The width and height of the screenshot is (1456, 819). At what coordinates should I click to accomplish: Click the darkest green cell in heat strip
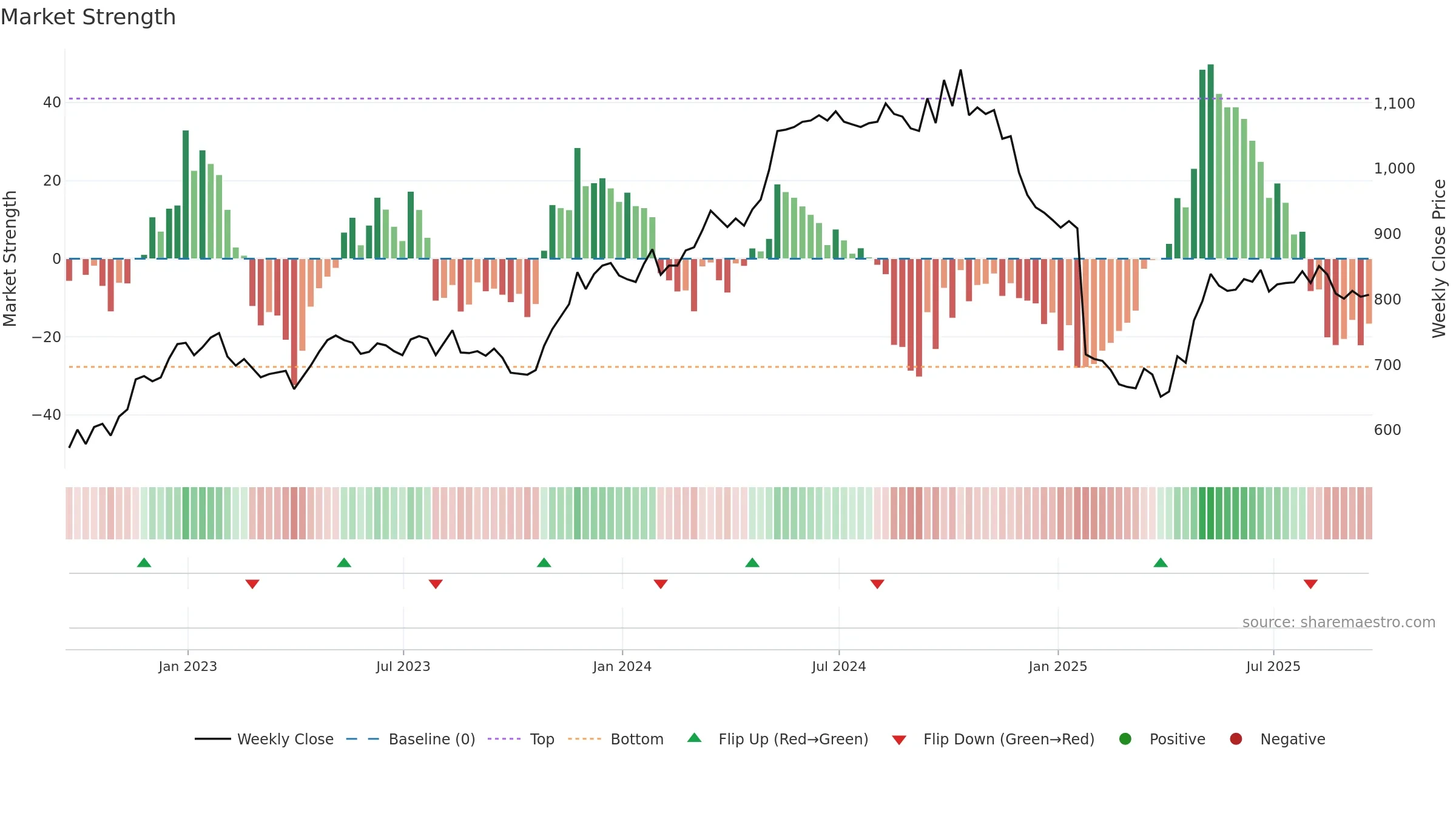1210,513
